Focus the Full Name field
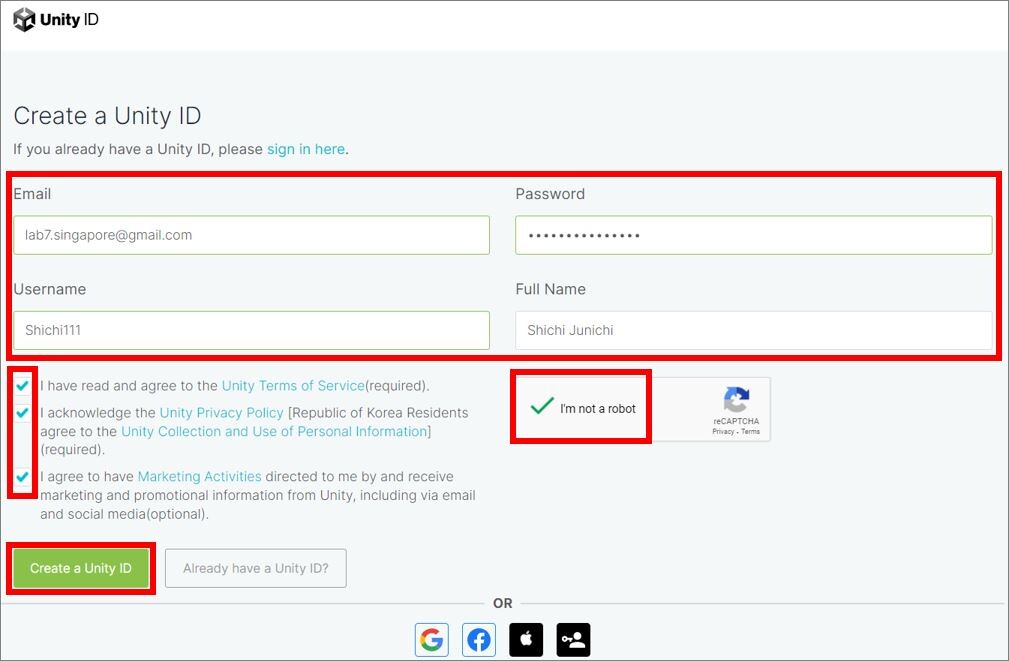 [x=754, y=330]
